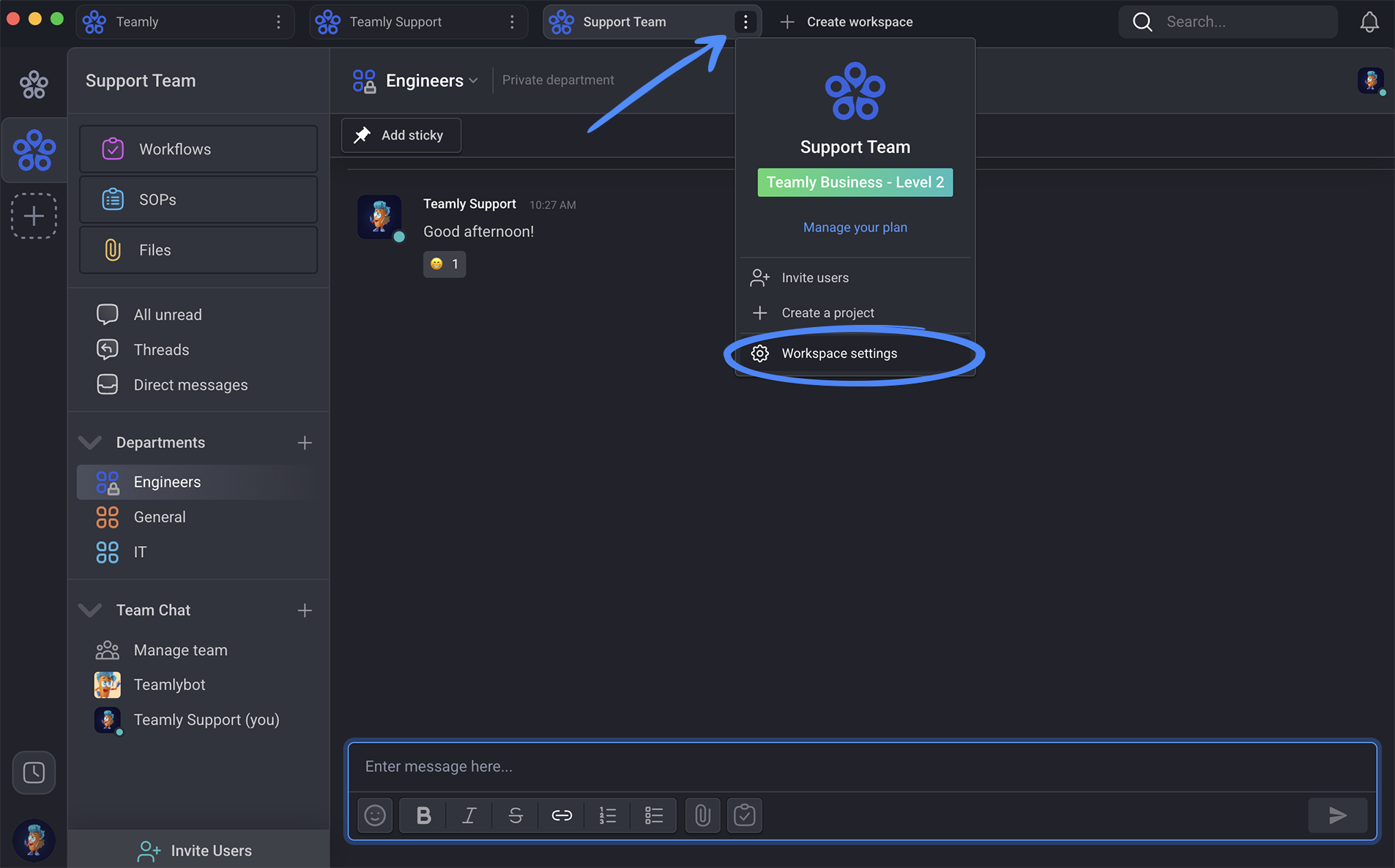Image resolution: width=1395 pixels, height=868 pixels.
Task: Attach a file with paperclip icon
Action: pos(703,815)
